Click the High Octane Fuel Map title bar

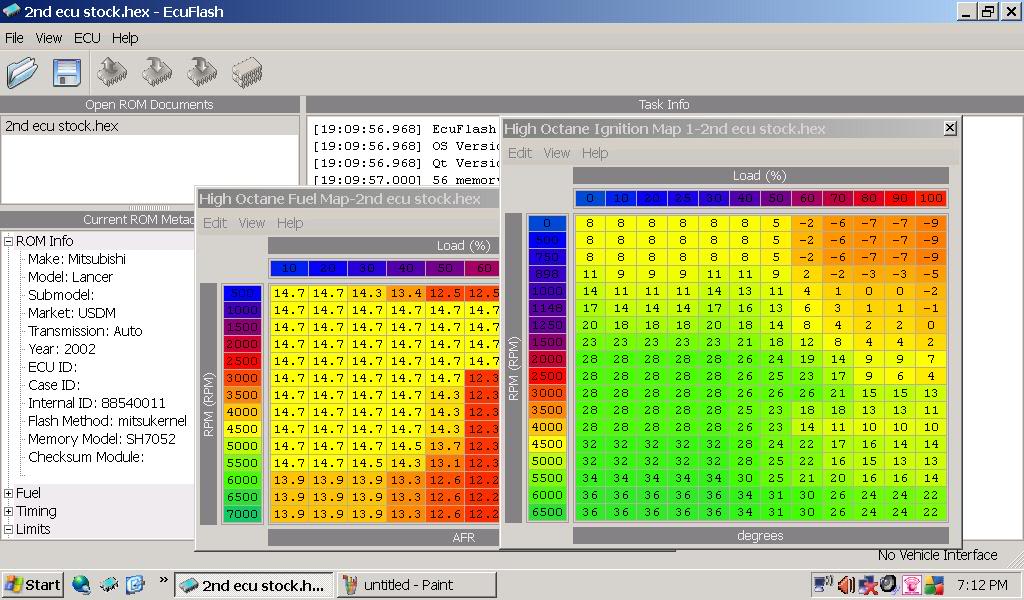(x=347, y=198)
